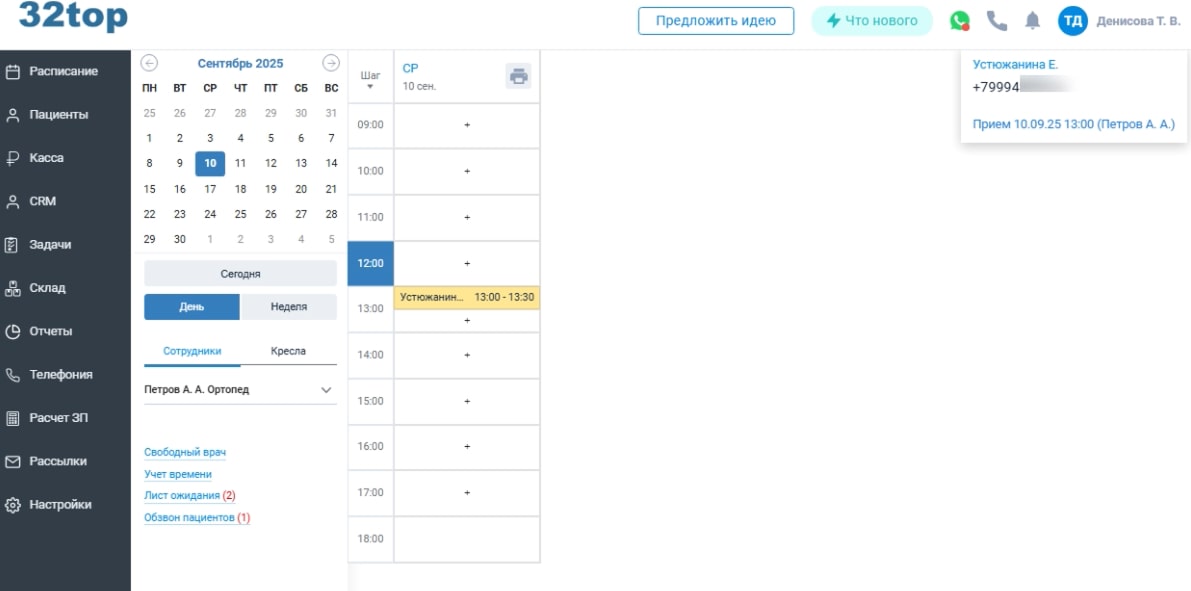
Task: Open the Шаг time step dropdown
Action: pyautogui.click(x=370, y=81)
